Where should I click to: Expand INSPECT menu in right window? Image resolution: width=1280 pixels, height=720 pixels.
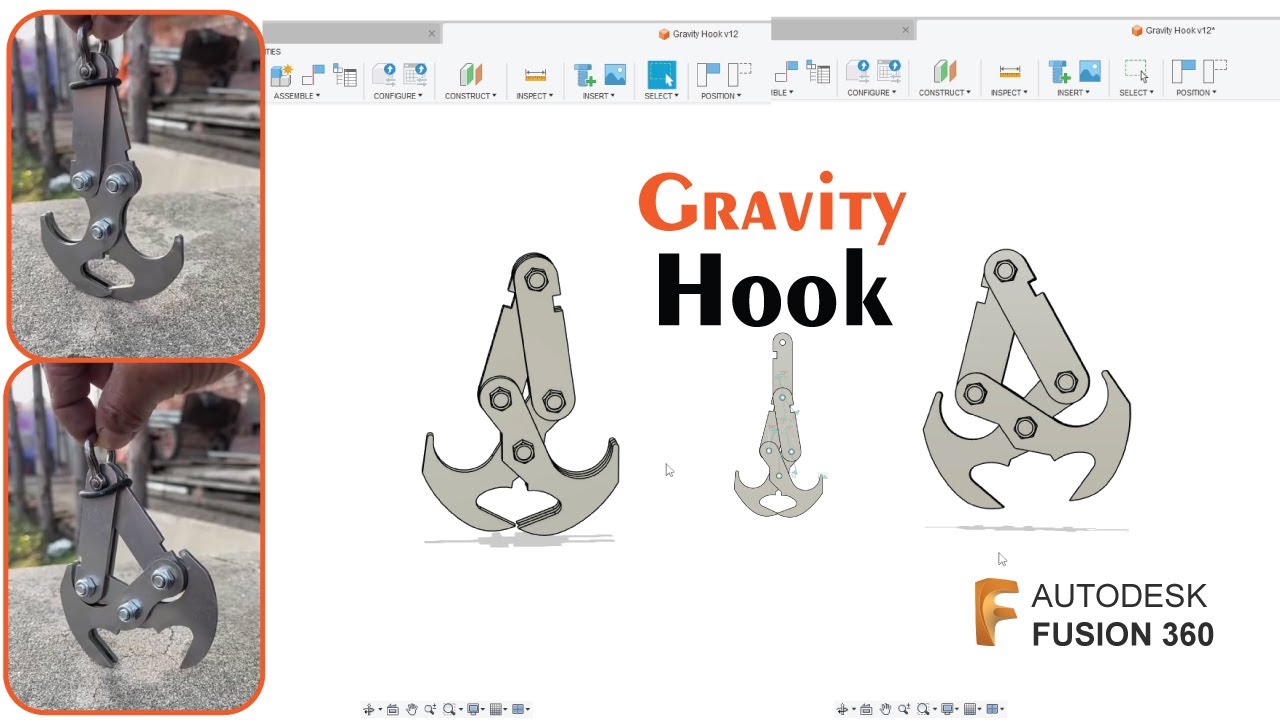(1009, 92)
